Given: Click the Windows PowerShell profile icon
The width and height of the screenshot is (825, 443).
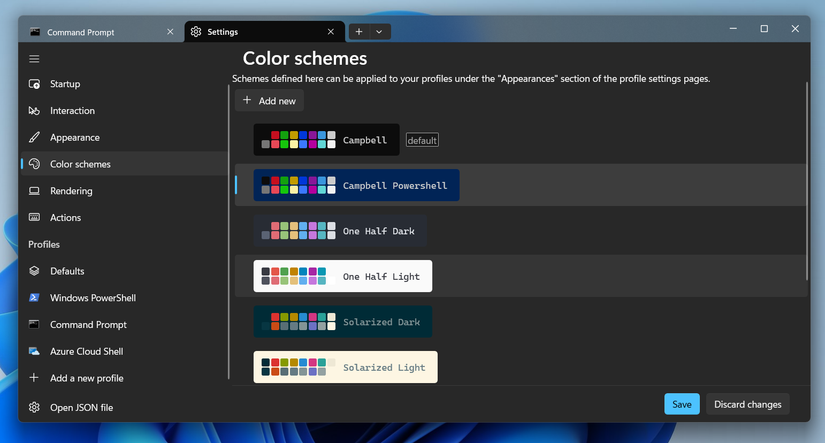Looking at the screenshot, I should click(x=34, y=298).
